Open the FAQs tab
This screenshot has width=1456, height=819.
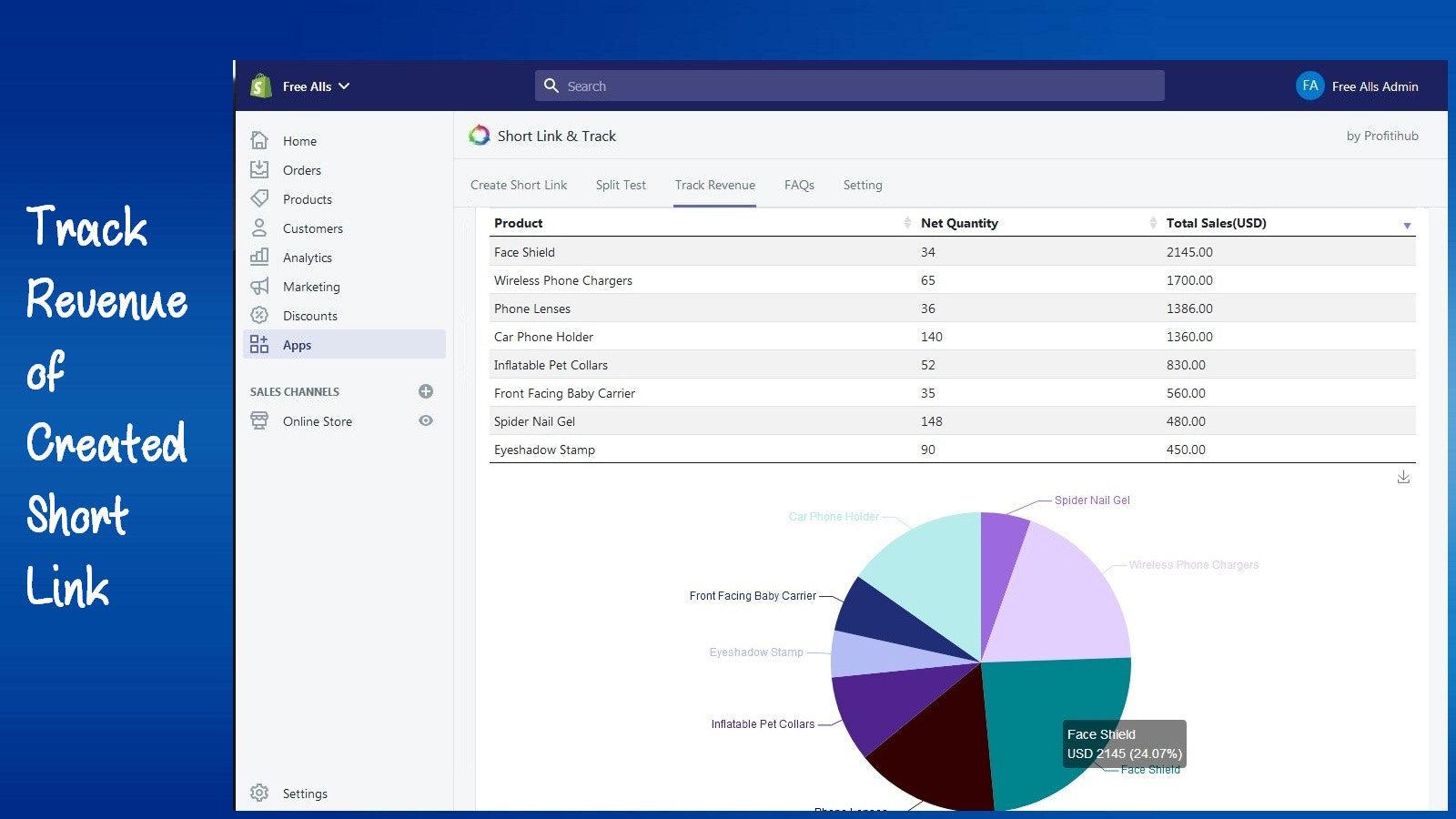click(799, 185)
